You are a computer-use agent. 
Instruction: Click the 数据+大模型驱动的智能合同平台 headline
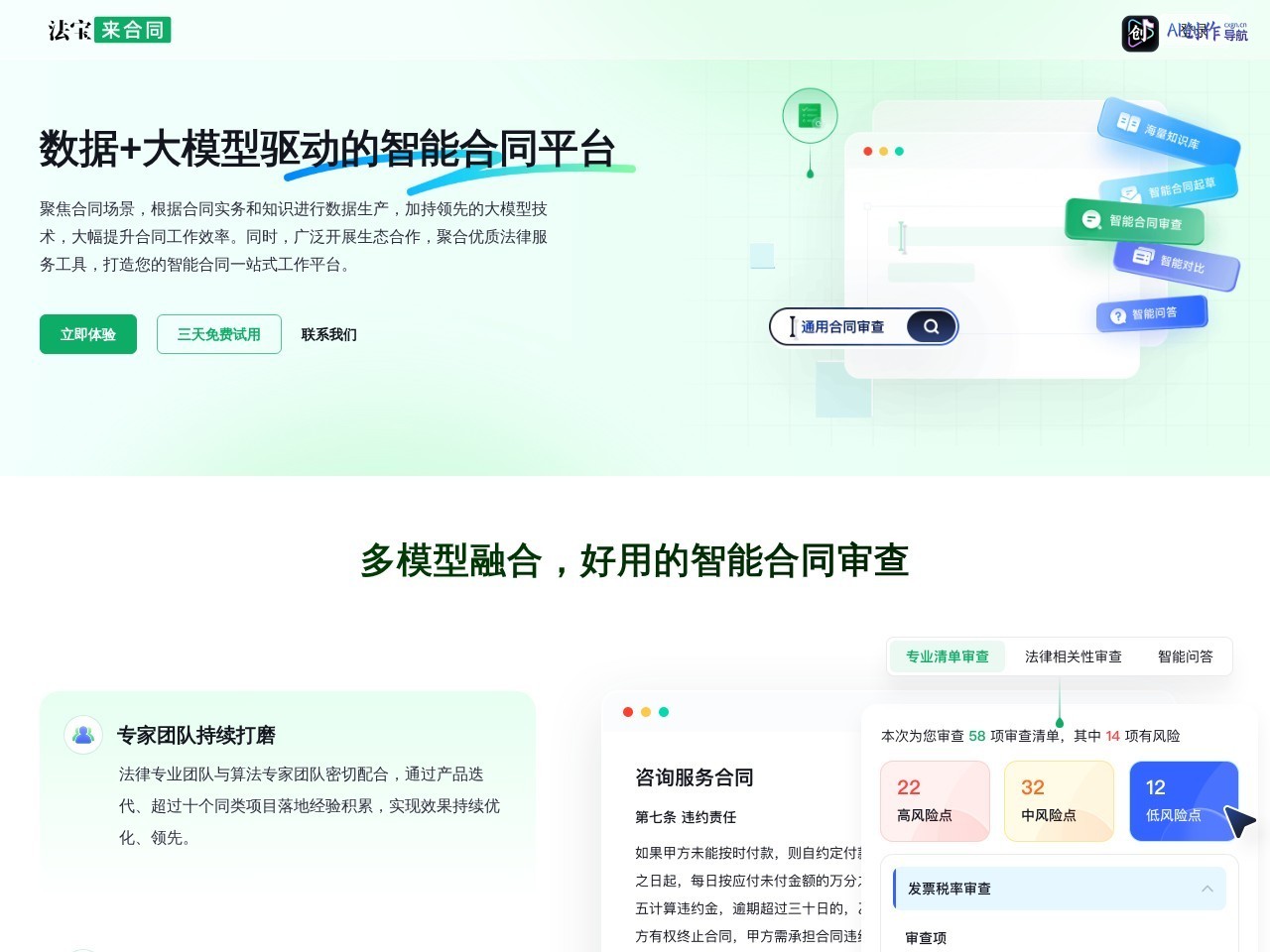tap(328, 149)
